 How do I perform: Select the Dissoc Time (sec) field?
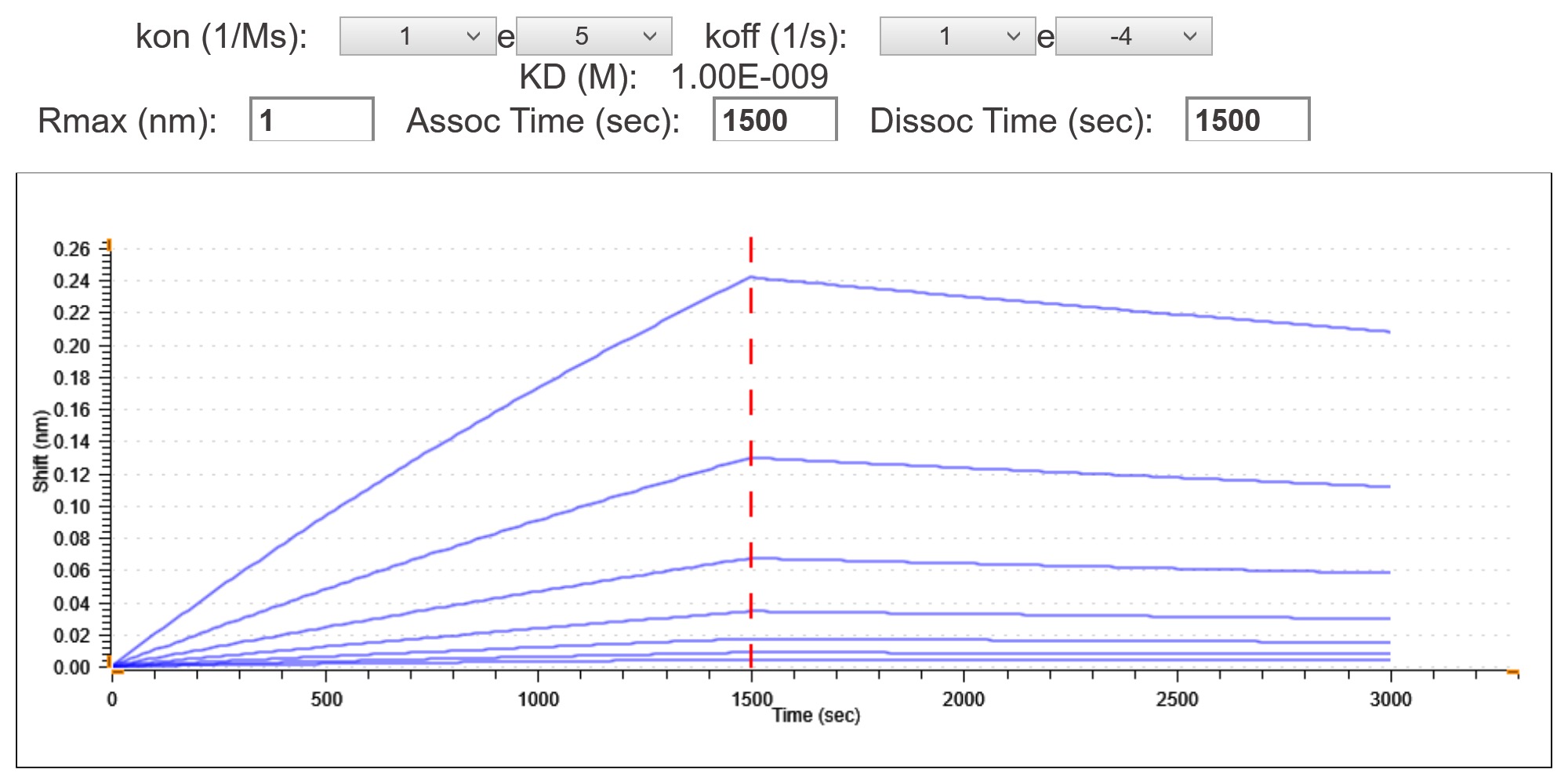pyautogui.click(x=1247, y=120)
